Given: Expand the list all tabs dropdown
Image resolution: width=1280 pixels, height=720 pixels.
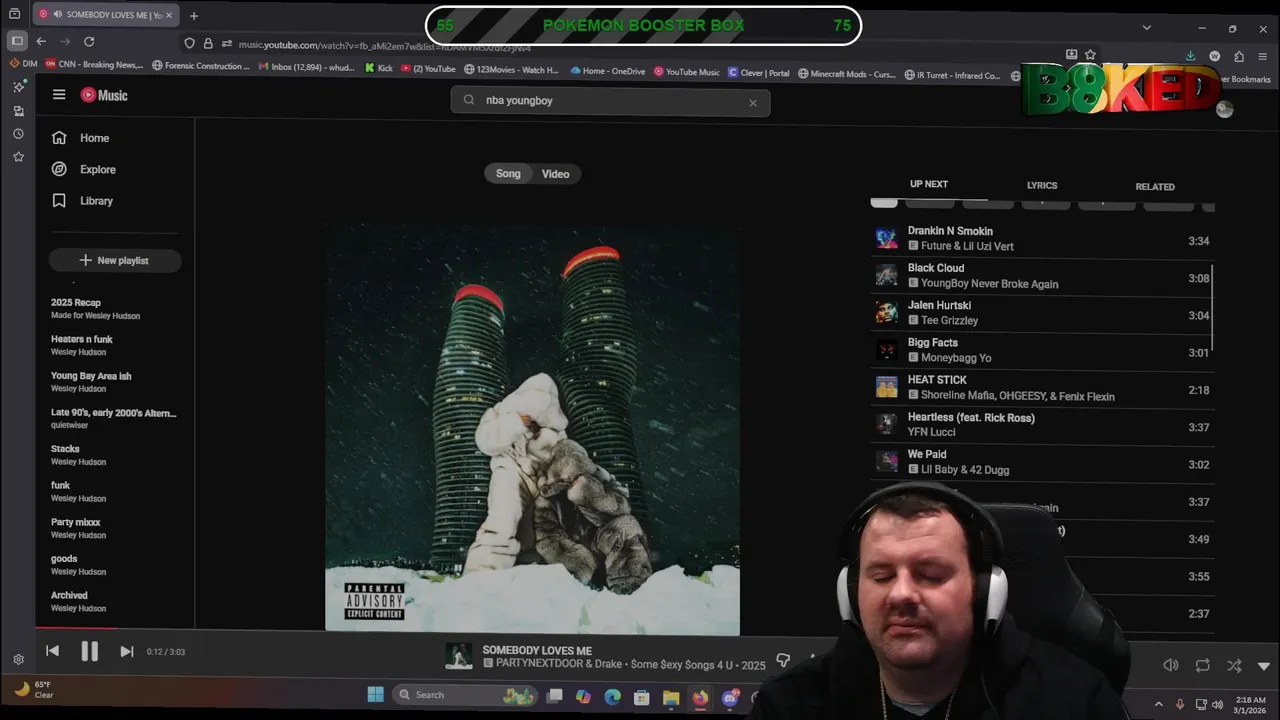Looking at the screenshot, I should (1146, 27).
